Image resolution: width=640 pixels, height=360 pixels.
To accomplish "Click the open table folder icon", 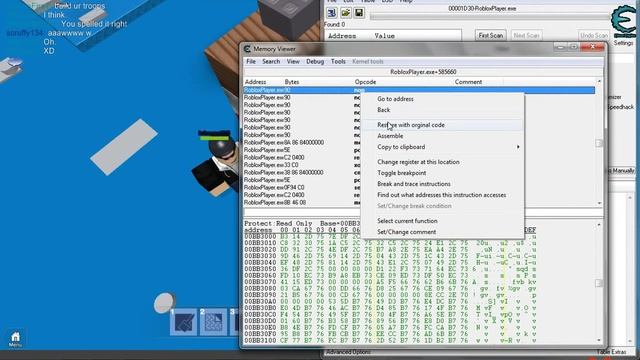I will point(346,13).
